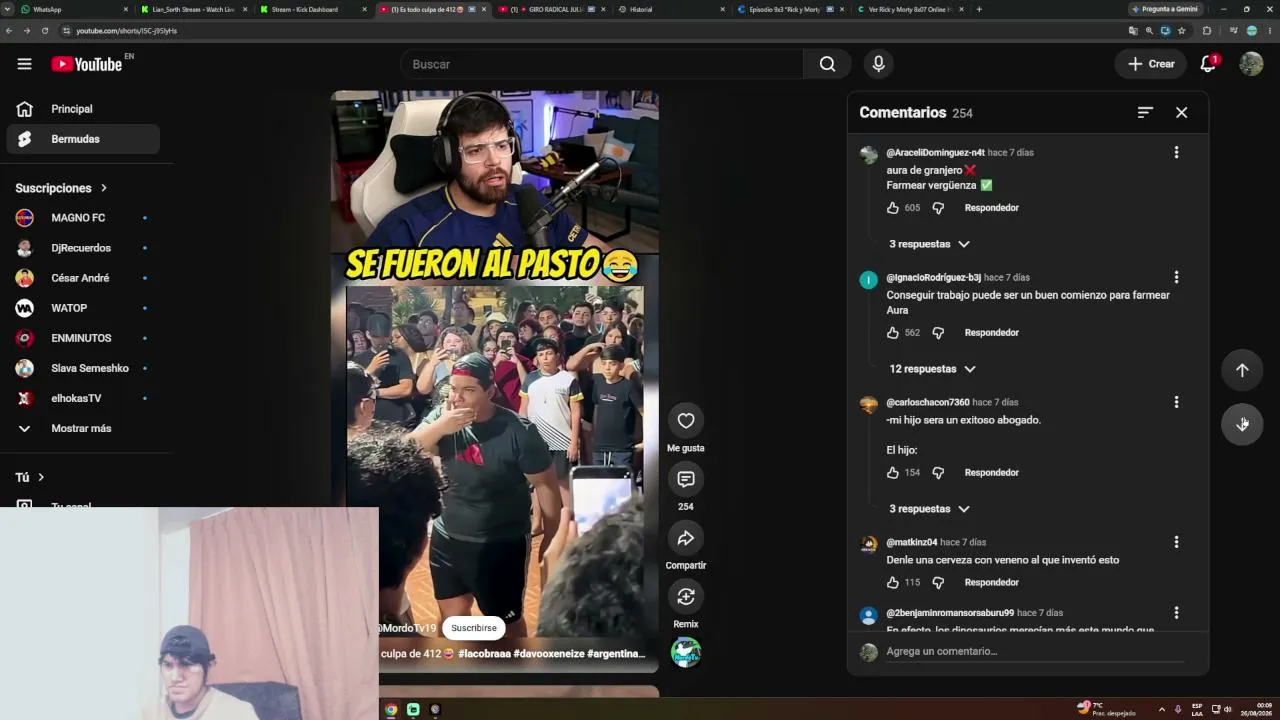The image size is (1280, 720).
Task: Show hidden system tray icons
Action: pyautogui.click(x=1161, y=709)
